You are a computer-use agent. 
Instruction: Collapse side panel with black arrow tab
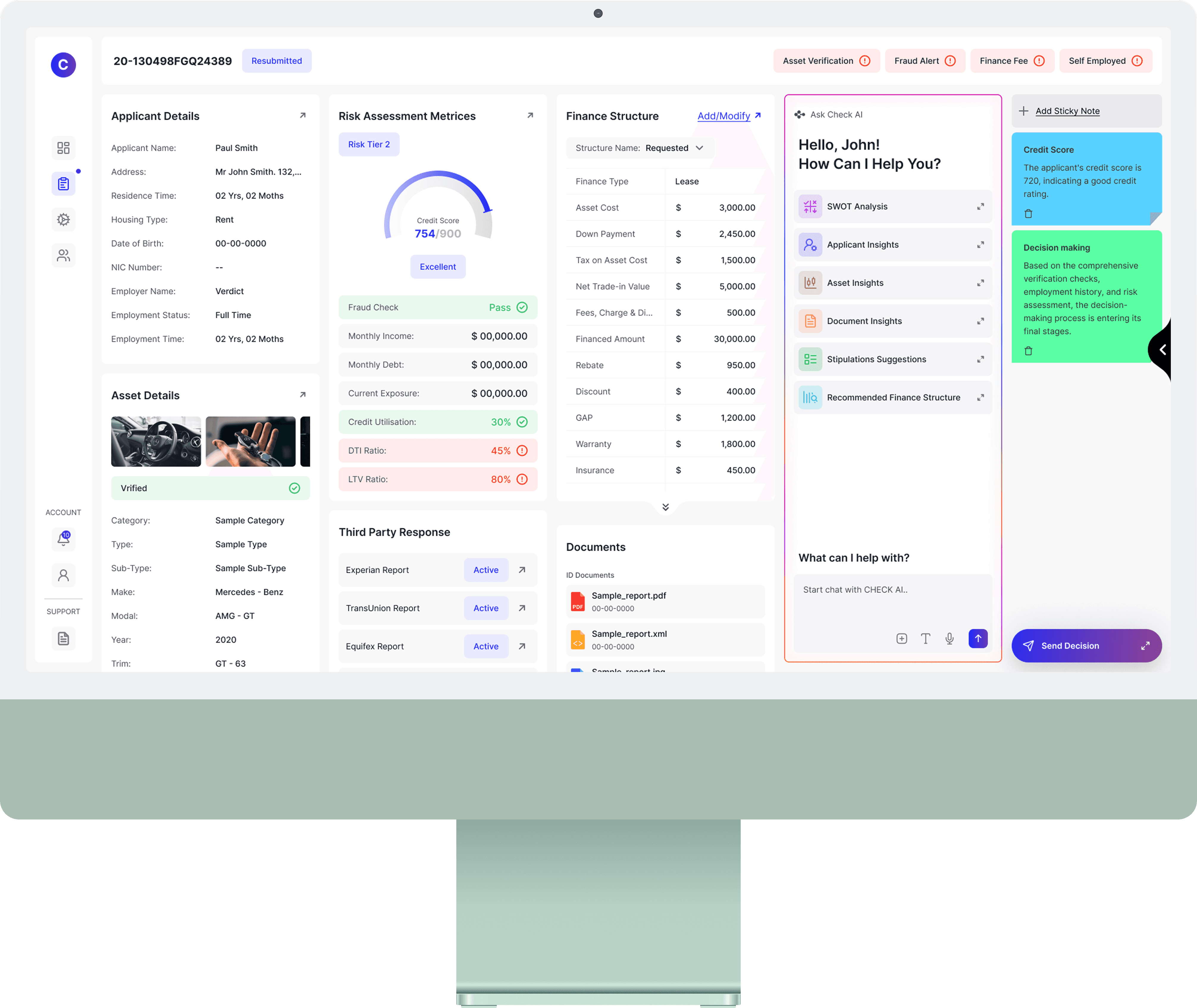click(x=1162, y=349)
